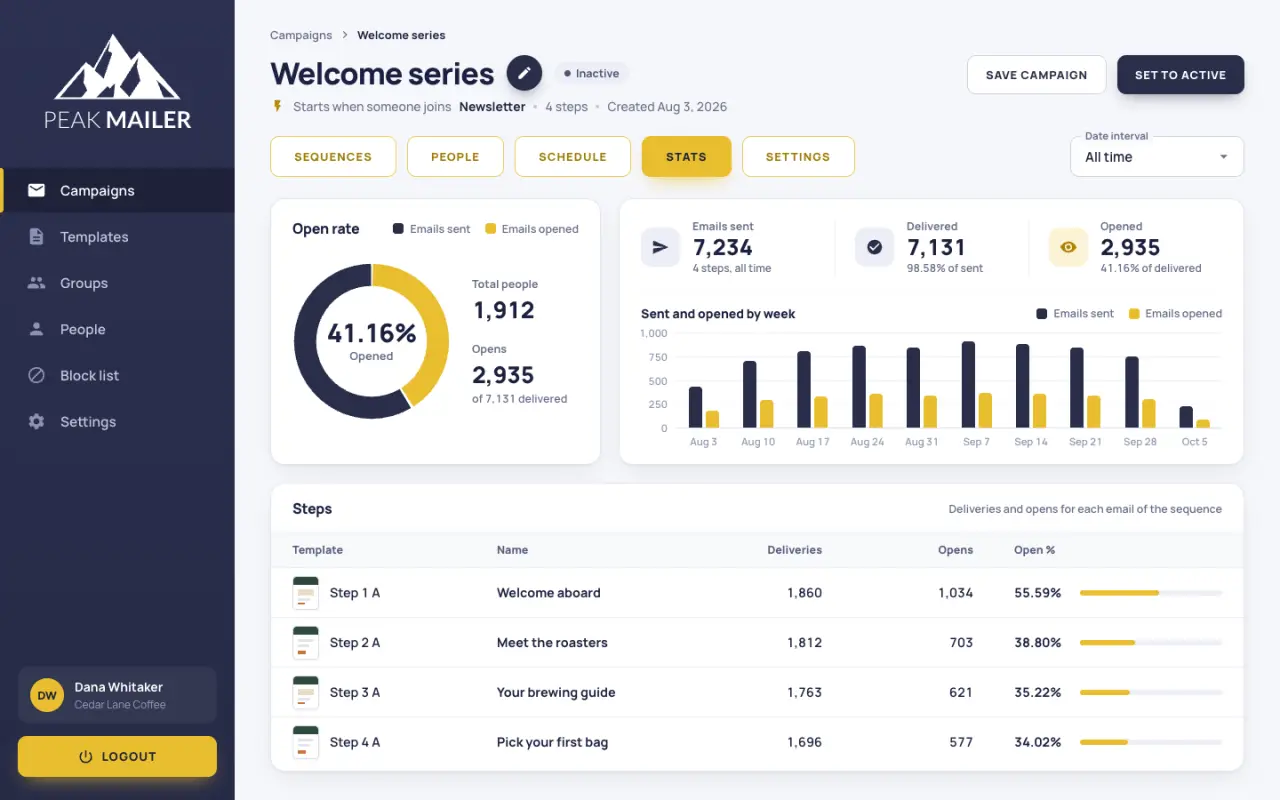Viewport: 1280px width, 800px height.
Task: Open Templates in the sidebar
Action: pos(117,237)
